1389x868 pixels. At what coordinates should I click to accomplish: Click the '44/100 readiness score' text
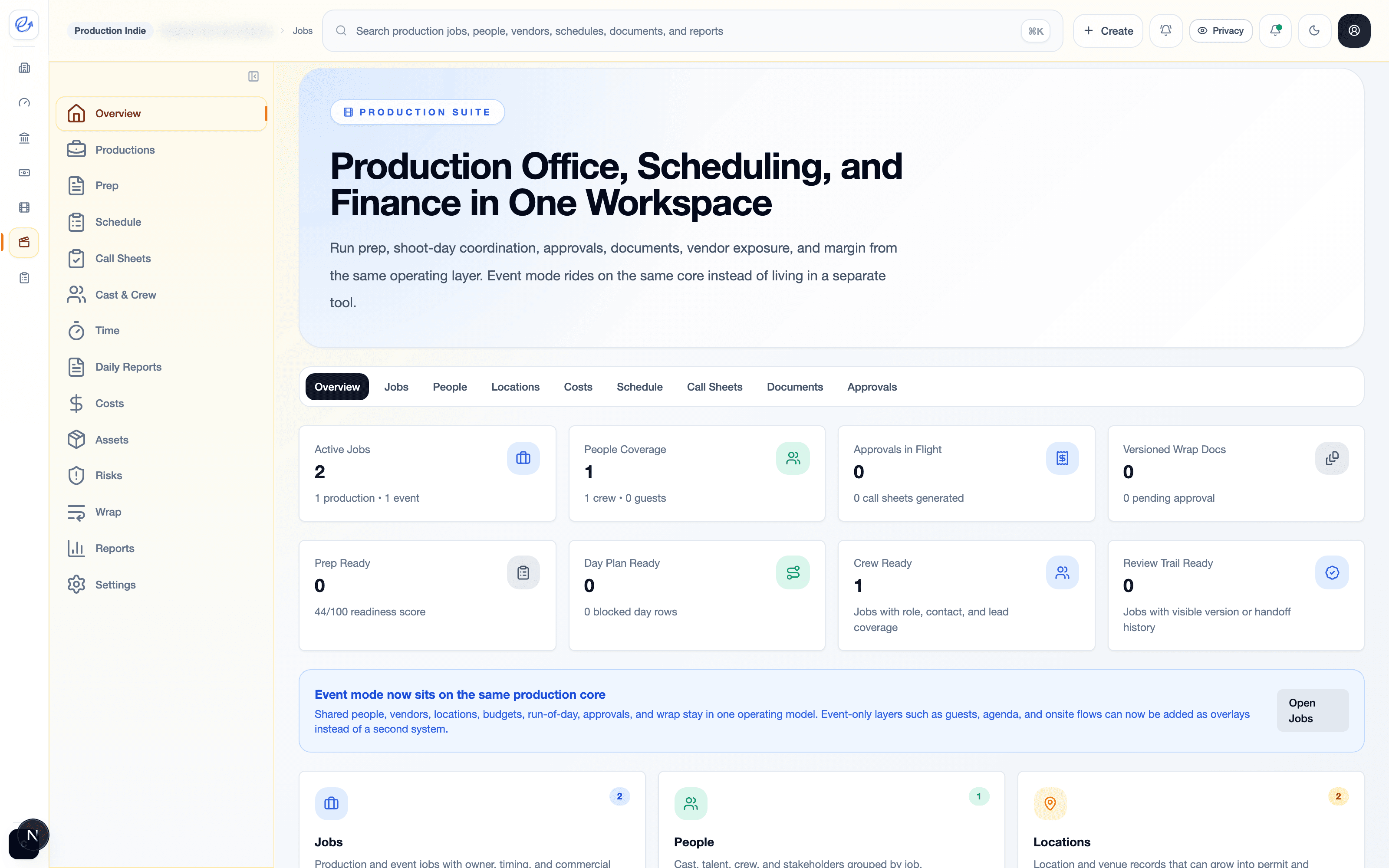tap(370, 612)
